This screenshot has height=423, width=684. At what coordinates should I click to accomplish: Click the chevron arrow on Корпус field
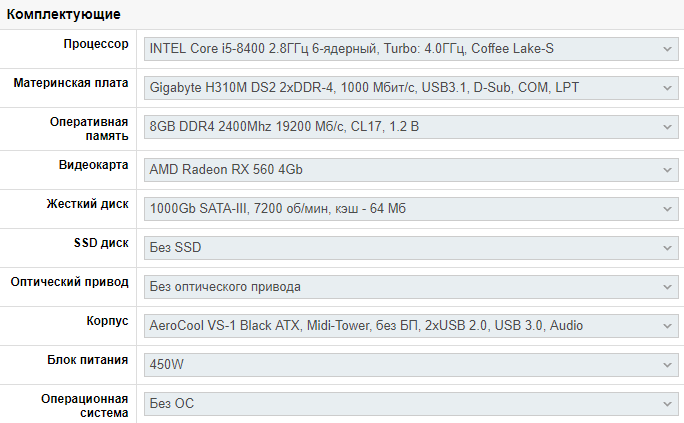[x=668, y=326]
